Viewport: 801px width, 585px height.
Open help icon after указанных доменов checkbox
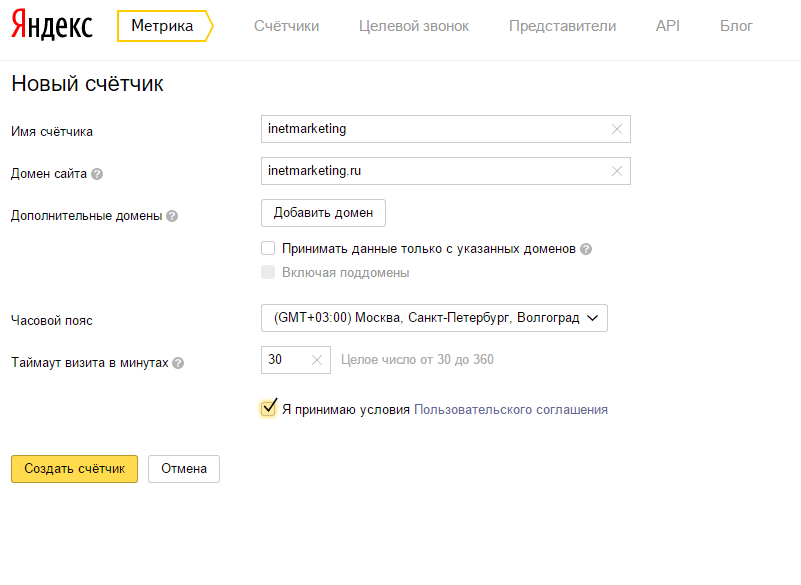pos(586,249)
